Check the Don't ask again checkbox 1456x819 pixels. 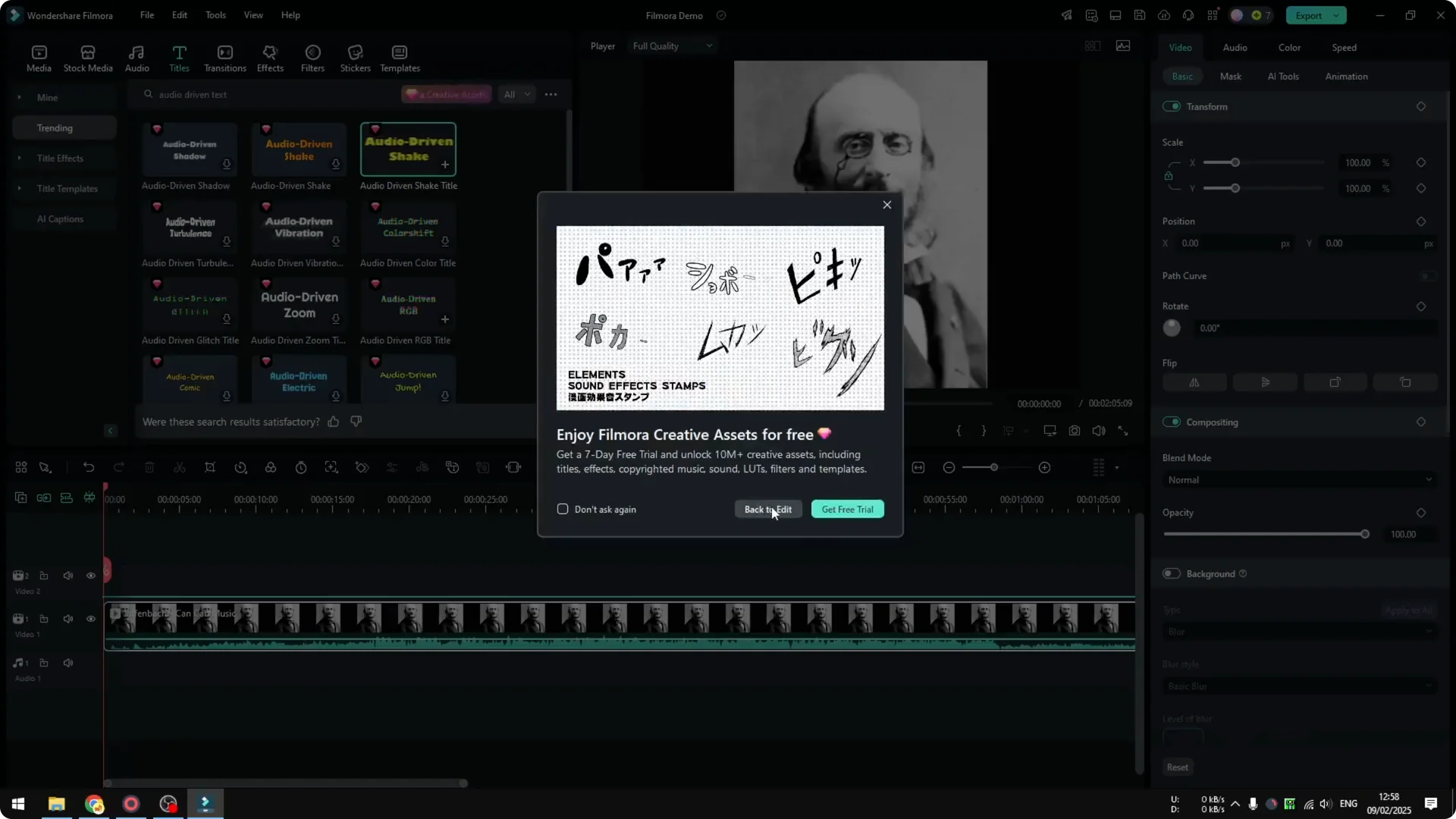point(563,509)
